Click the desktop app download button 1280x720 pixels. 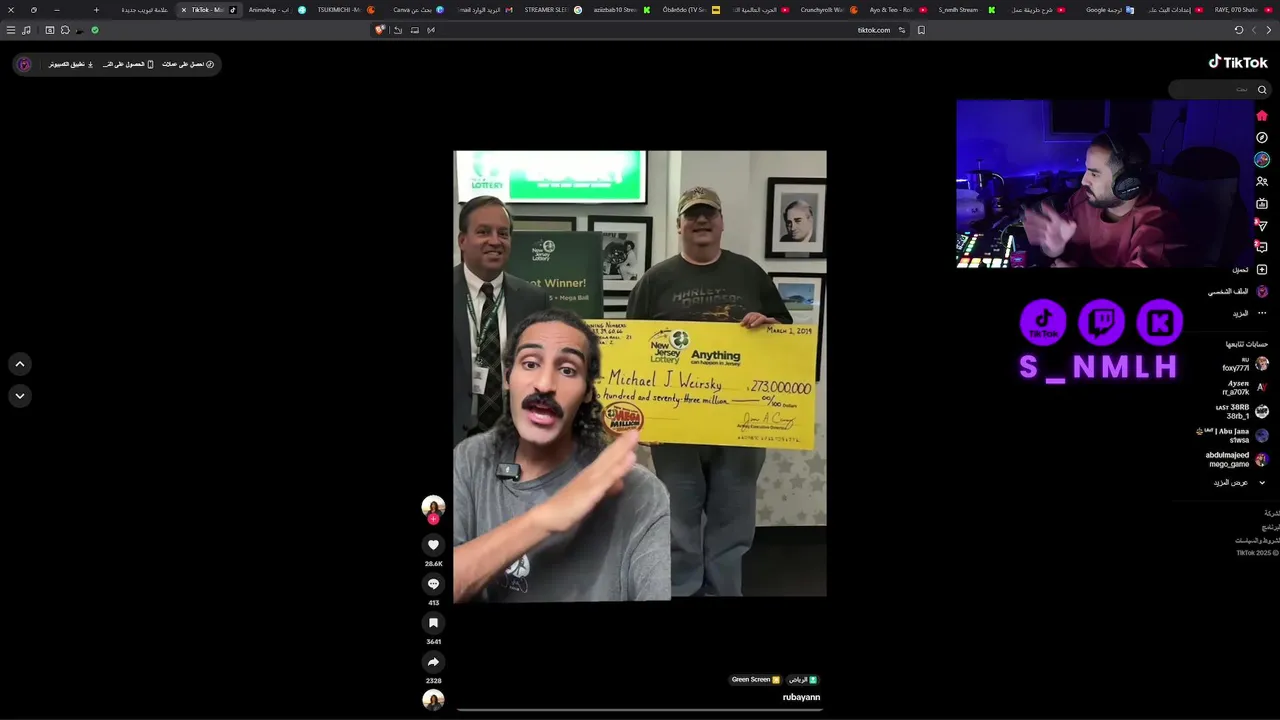pos(71,64)
